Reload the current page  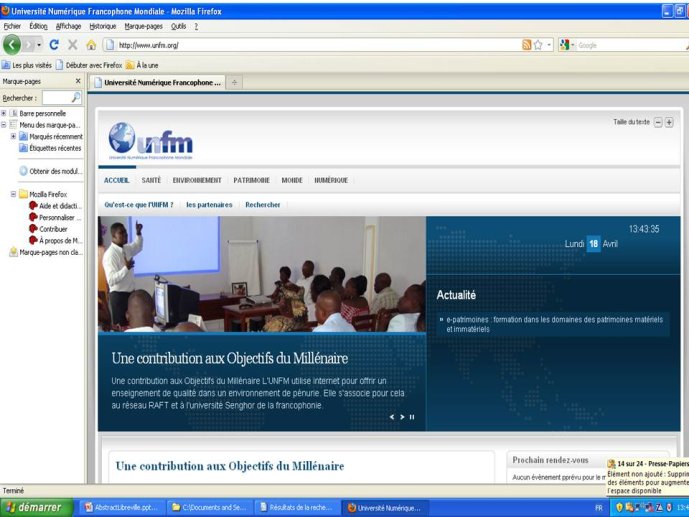coord(54,45)
